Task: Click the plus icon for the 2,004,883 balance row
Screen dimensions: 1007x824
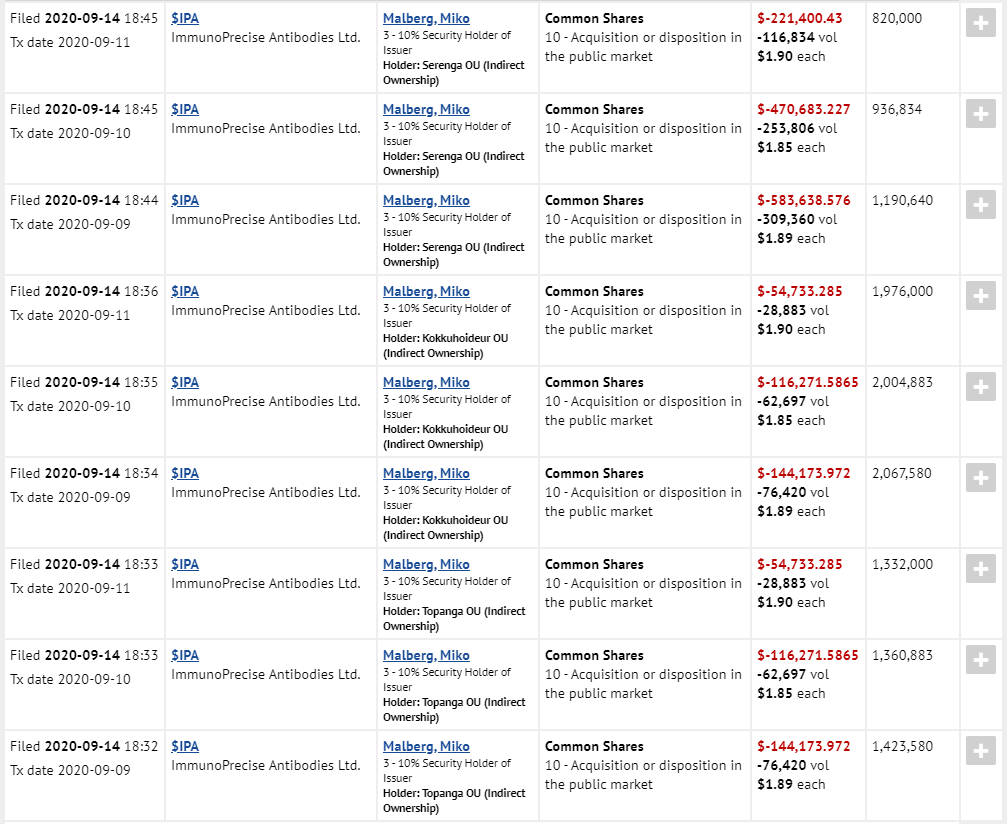Action: (980, 388)
